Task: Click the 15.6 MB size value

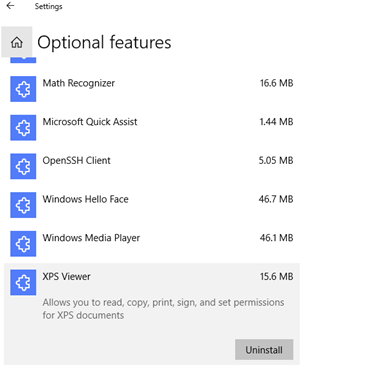Action: (x=276, y=276)
